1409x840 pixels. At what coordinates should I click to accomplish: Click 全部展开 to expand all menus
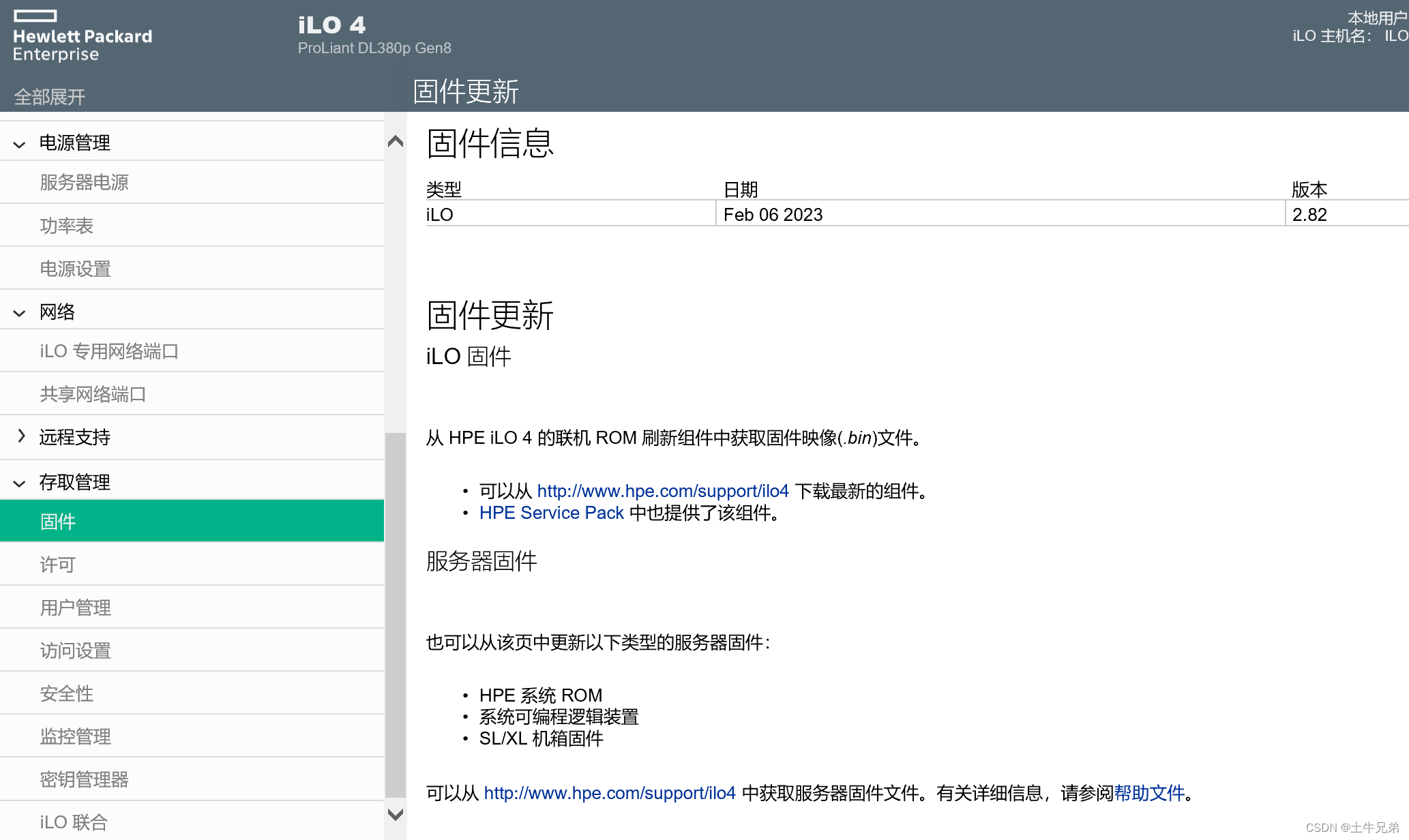[48, 95]
